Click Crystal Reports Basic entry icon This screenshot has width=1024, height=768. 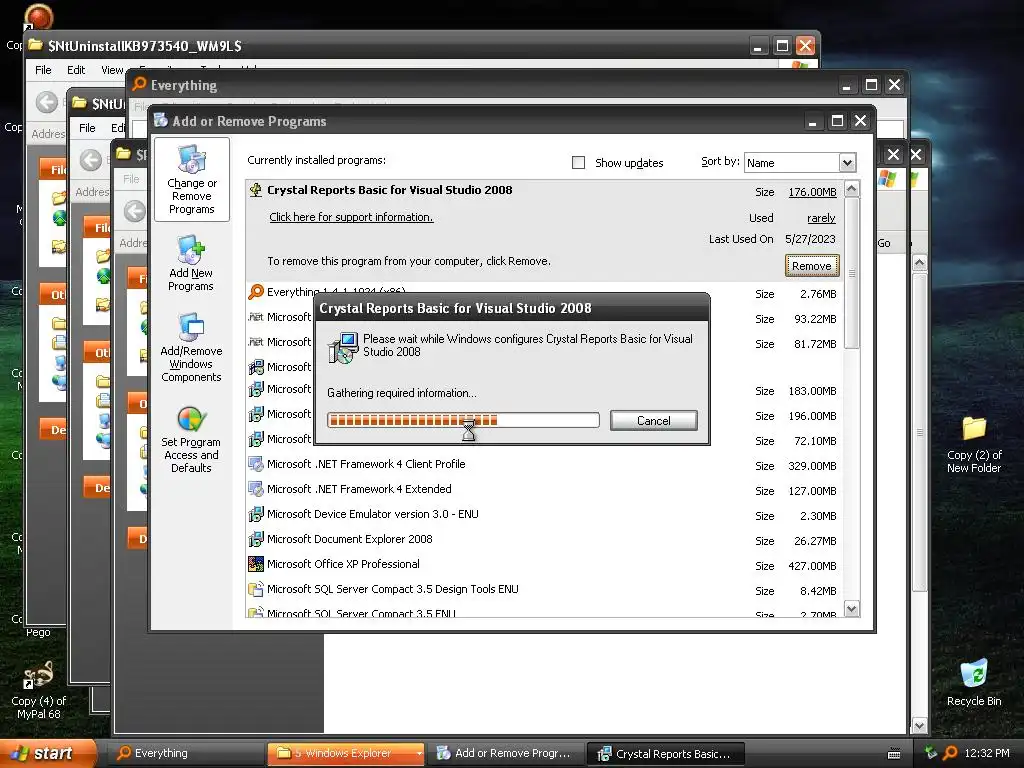pos(256,190)
